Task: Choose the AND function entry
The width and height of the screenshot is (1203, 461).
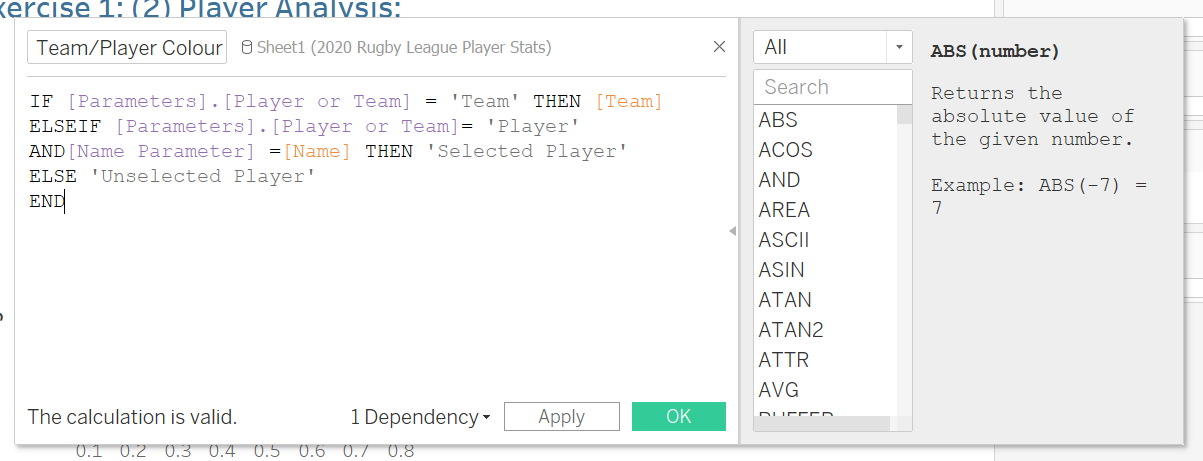Action: point(779,180)
